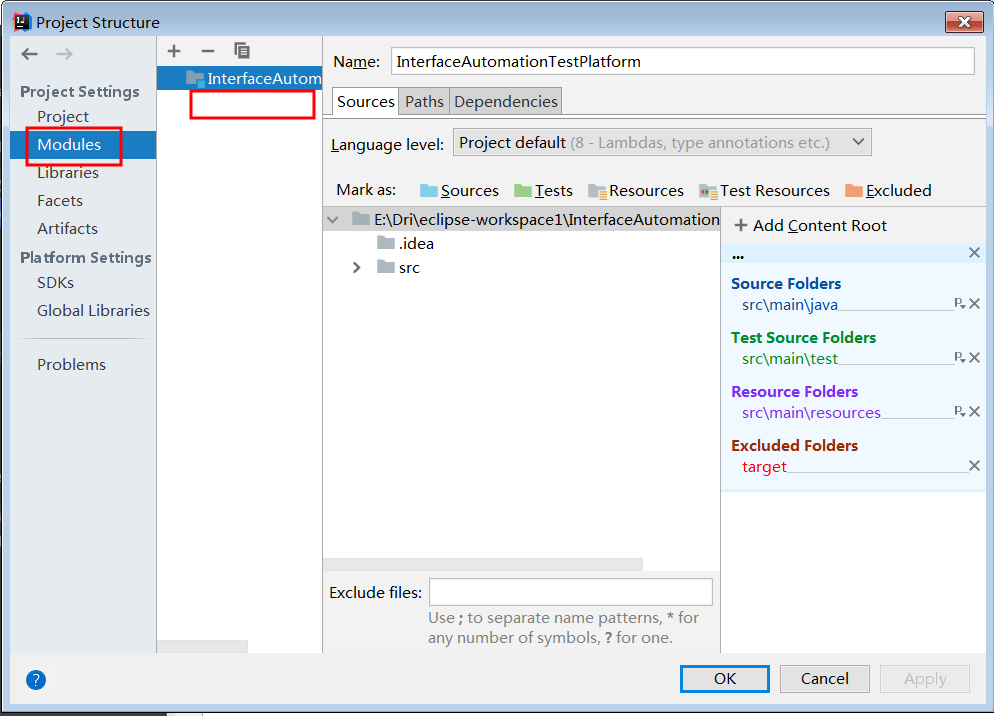The height and width of the screenshot is (716, 994).
Task: Click the folder tree horizontal scrollbar
Action: click(483, 564)
